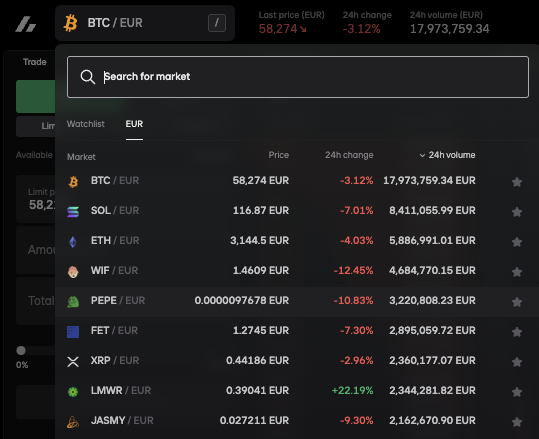Screen dimensions: 539x439
Task: Click the header last price 58,274
Action: coord(278,29)
